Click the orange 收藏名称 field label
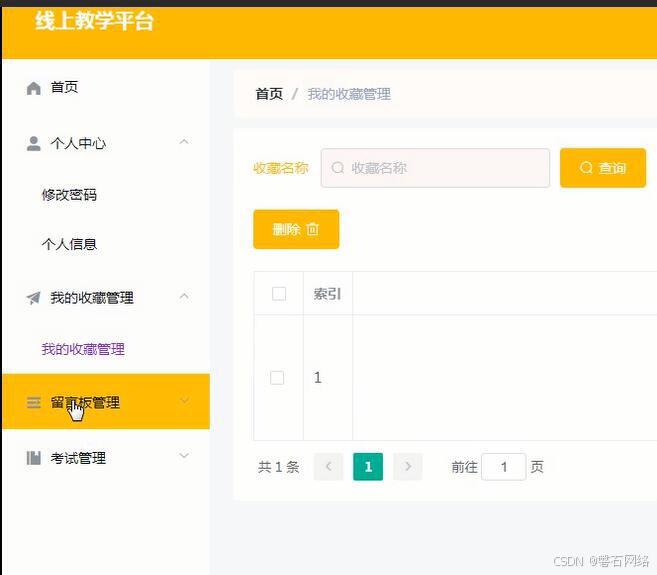Screen dimensions: 657x575 click(281, 168)
